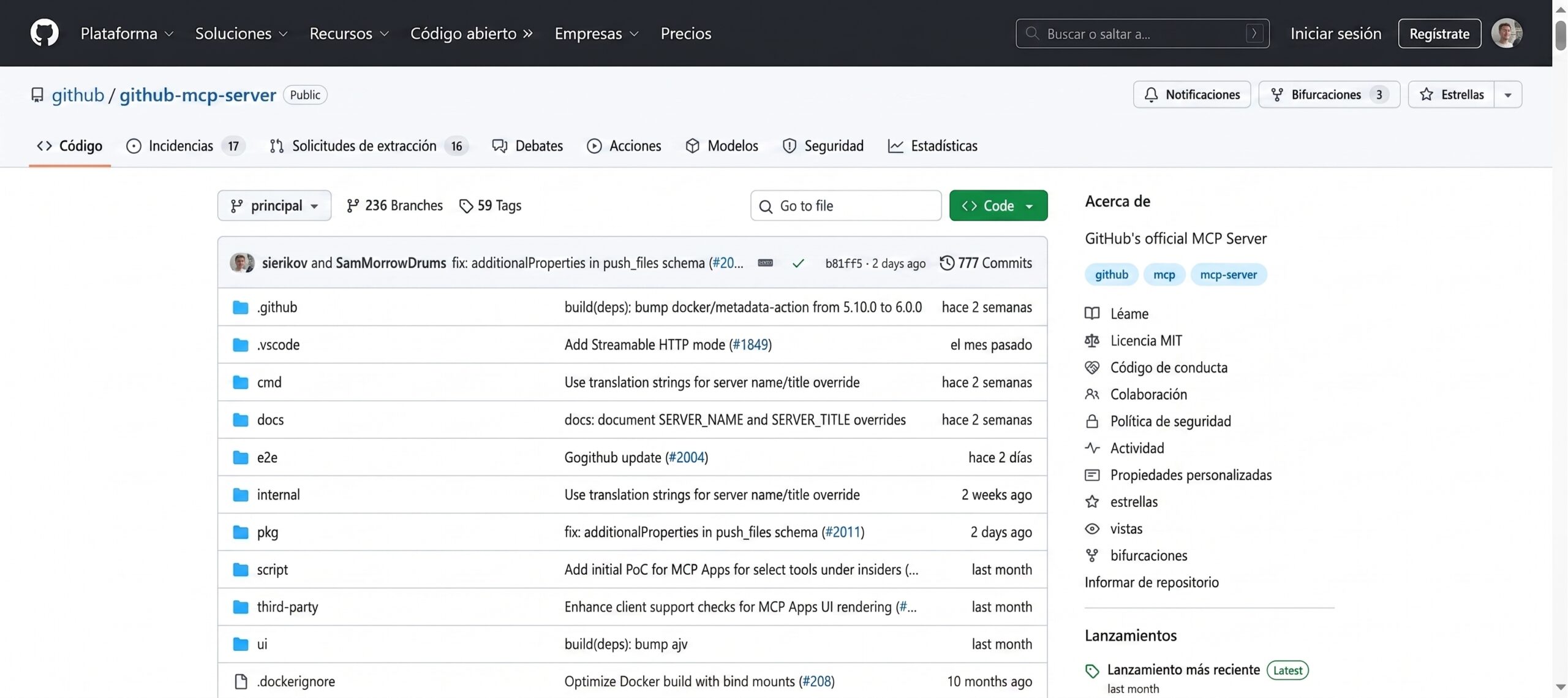Expand the Empresas menu
The image size is (1568, 698).
pyautogui.click(x=597, y=33)
